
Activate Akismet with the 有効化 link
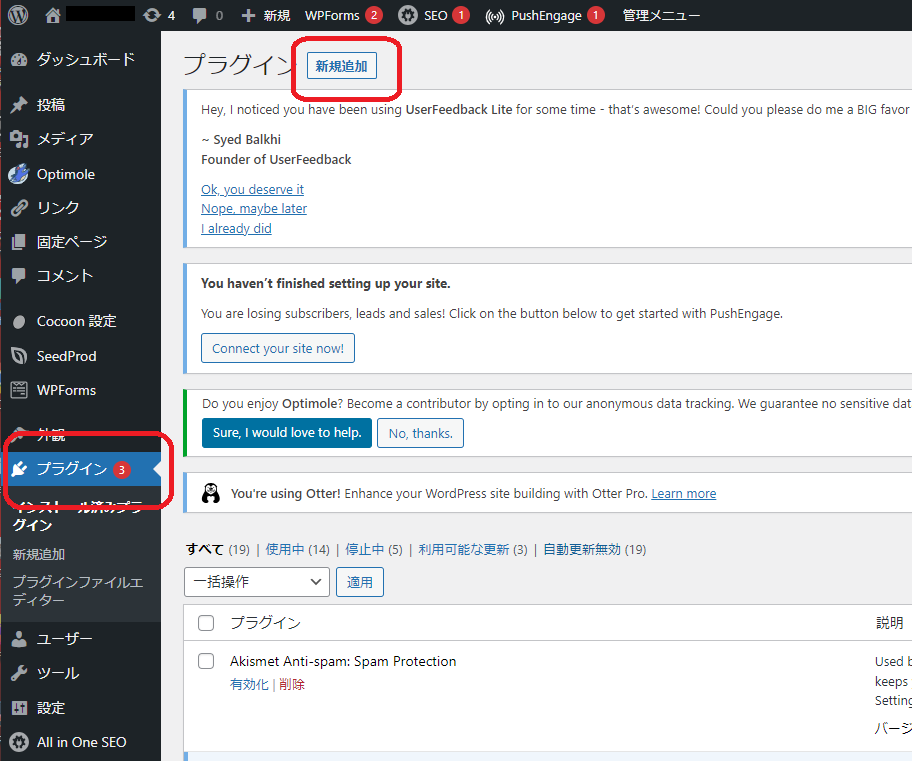[x=249, y=684]
